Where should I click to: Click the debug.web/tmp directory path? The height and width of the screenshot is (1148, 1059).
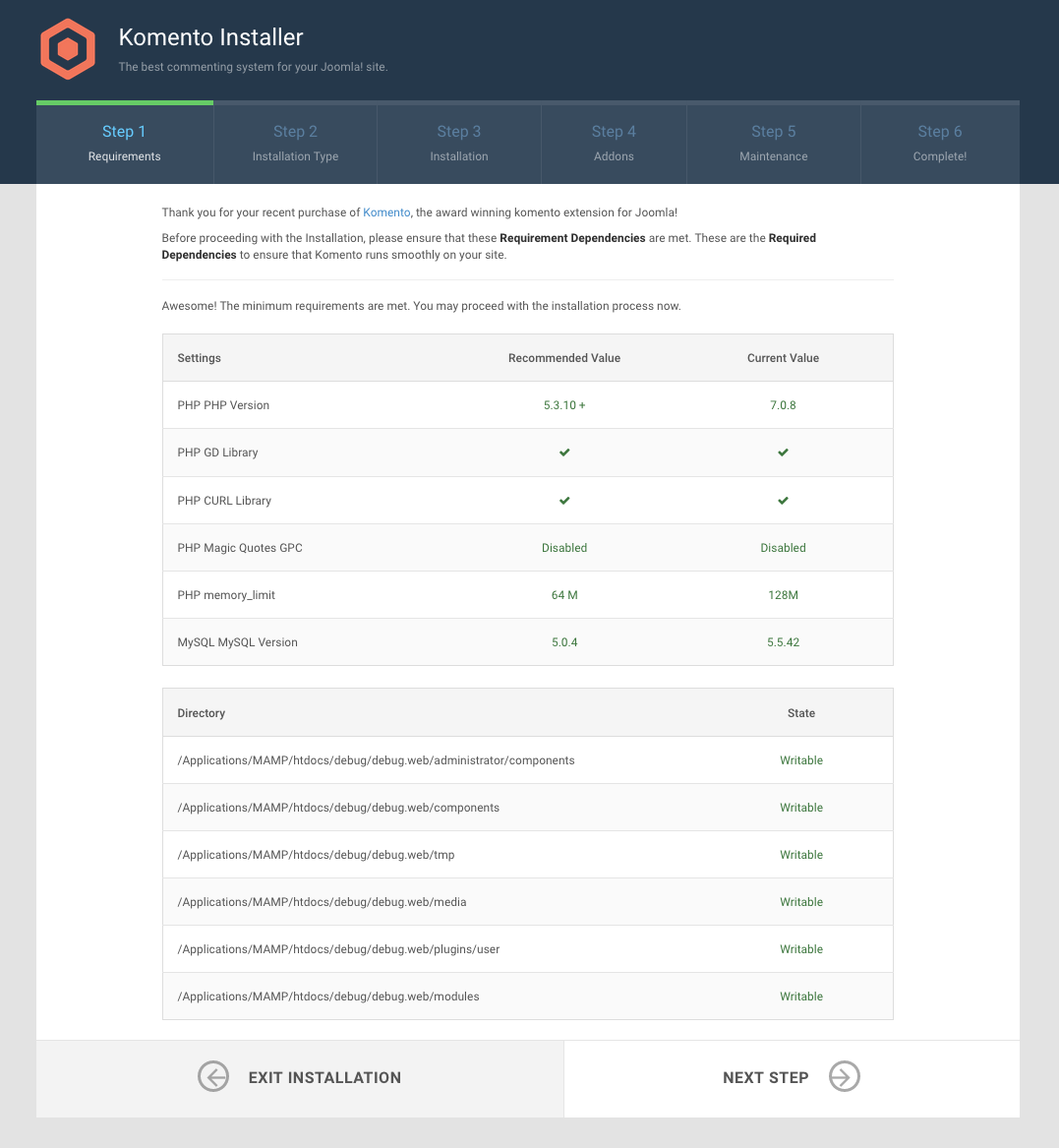317,855
